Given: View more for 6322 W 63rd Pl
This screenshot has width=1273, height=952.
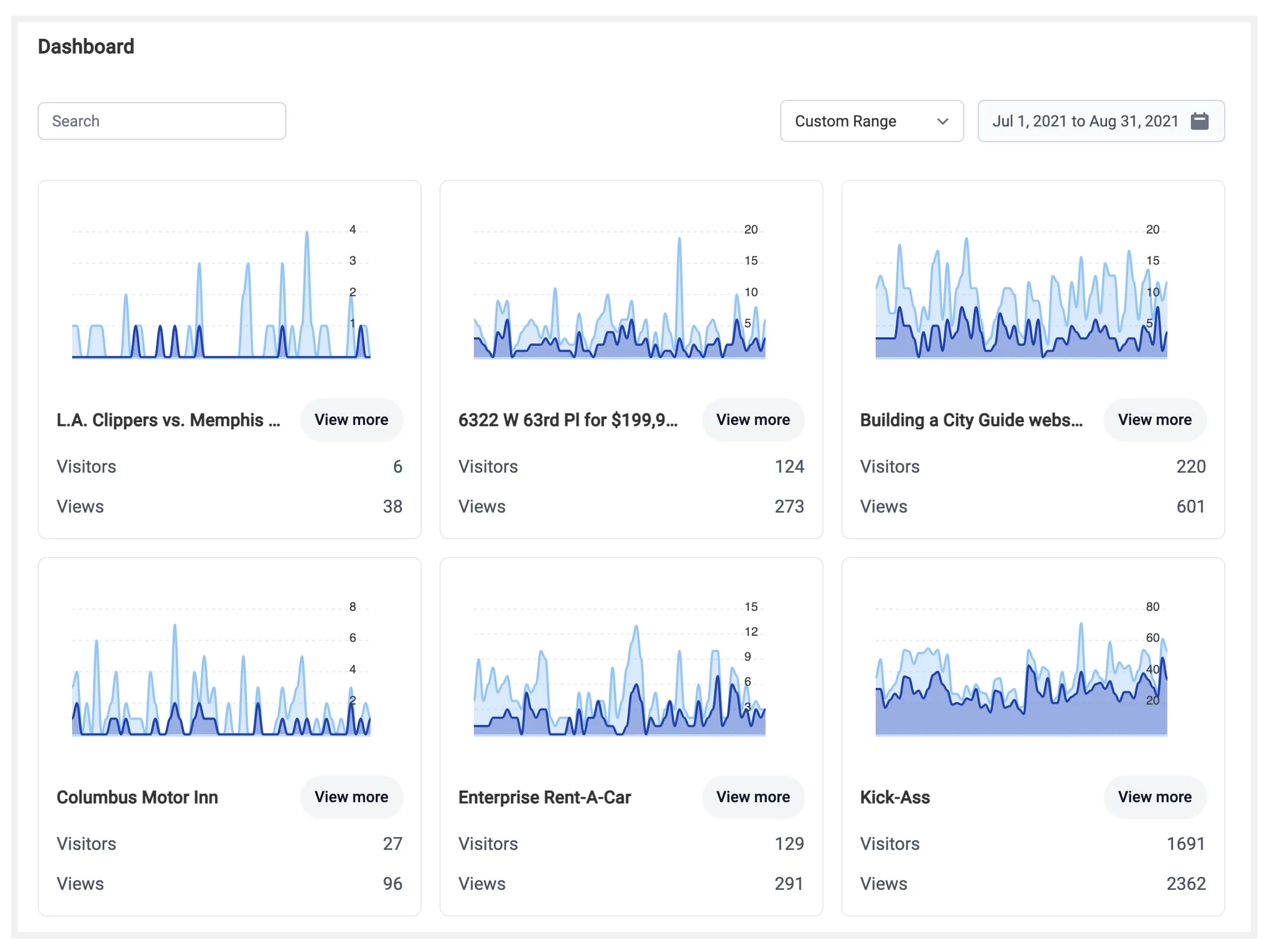Looking at the screenshot, I should 752,420.
